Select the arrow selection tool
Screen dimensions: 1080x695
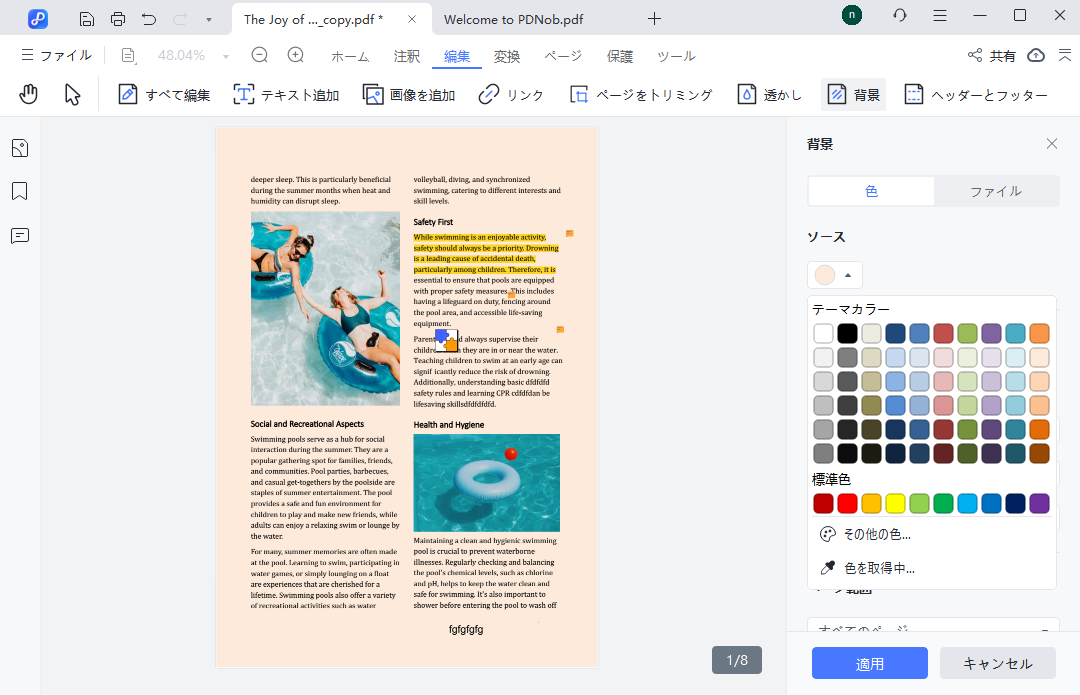tap(72, 95)
